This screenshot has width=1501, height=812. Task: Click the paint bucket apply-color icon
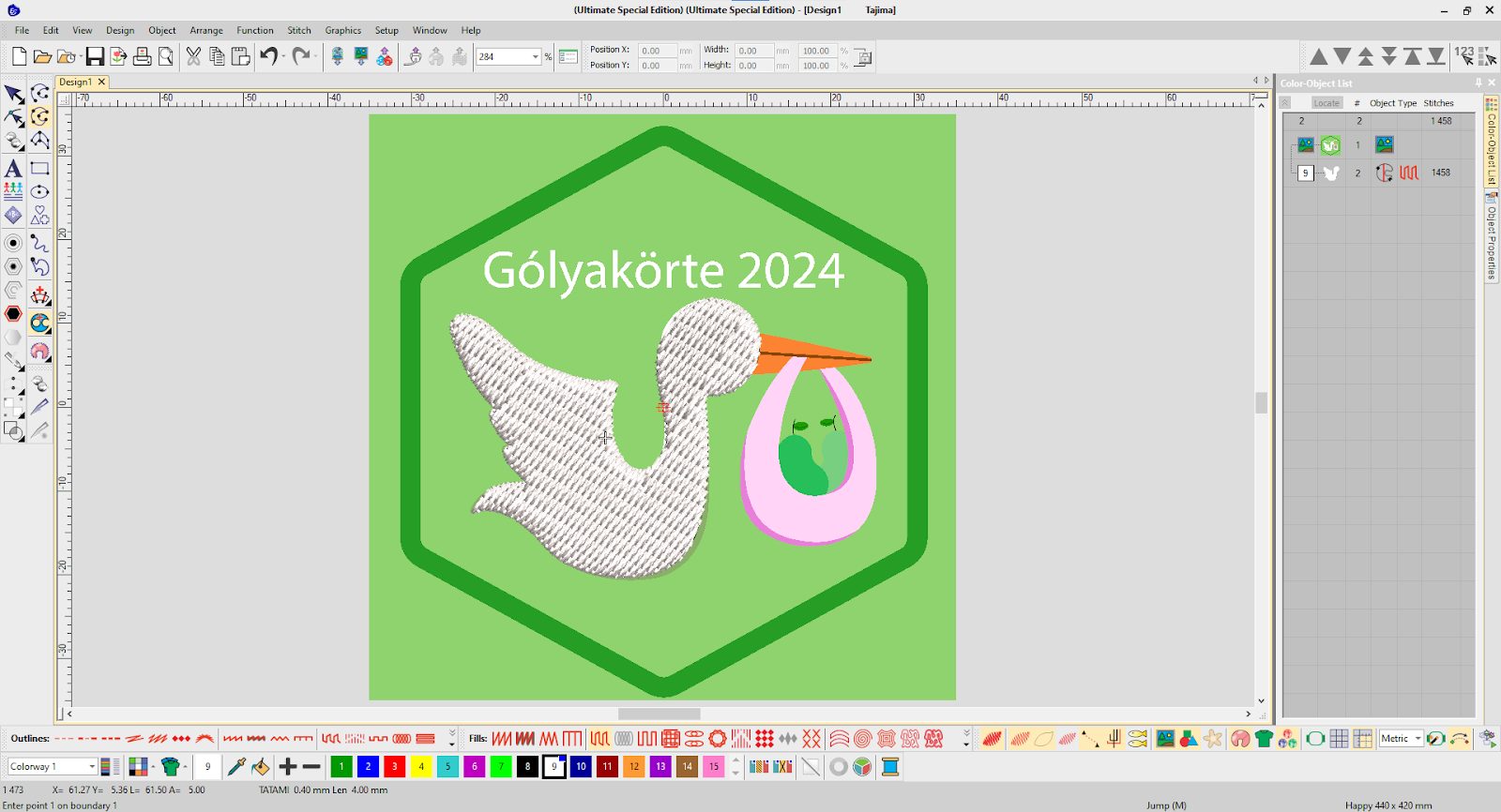coord(260,767)
